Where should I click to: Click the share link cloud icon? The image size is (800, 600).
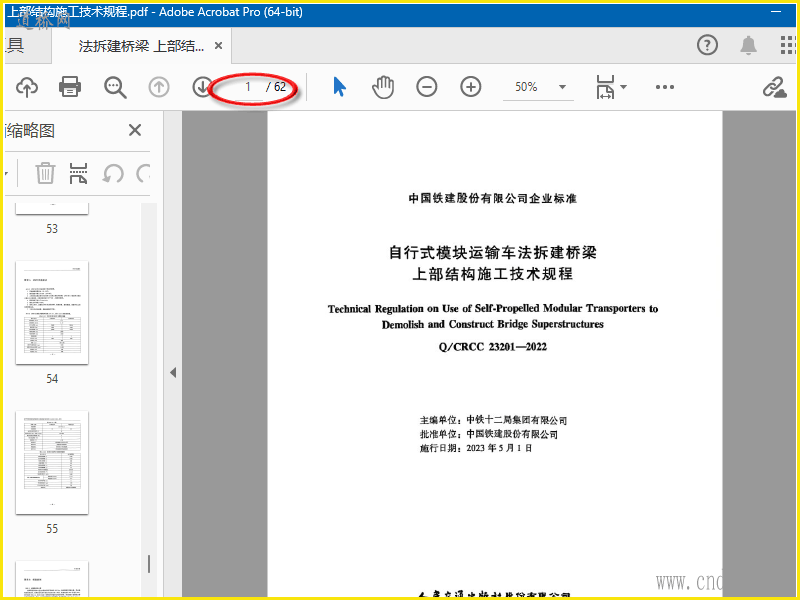774,87
